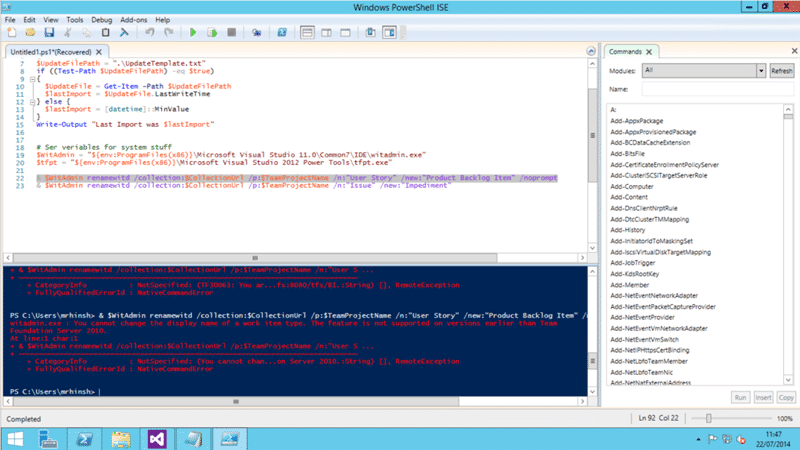
Task: Open the View menu
Action: [51, 20]
